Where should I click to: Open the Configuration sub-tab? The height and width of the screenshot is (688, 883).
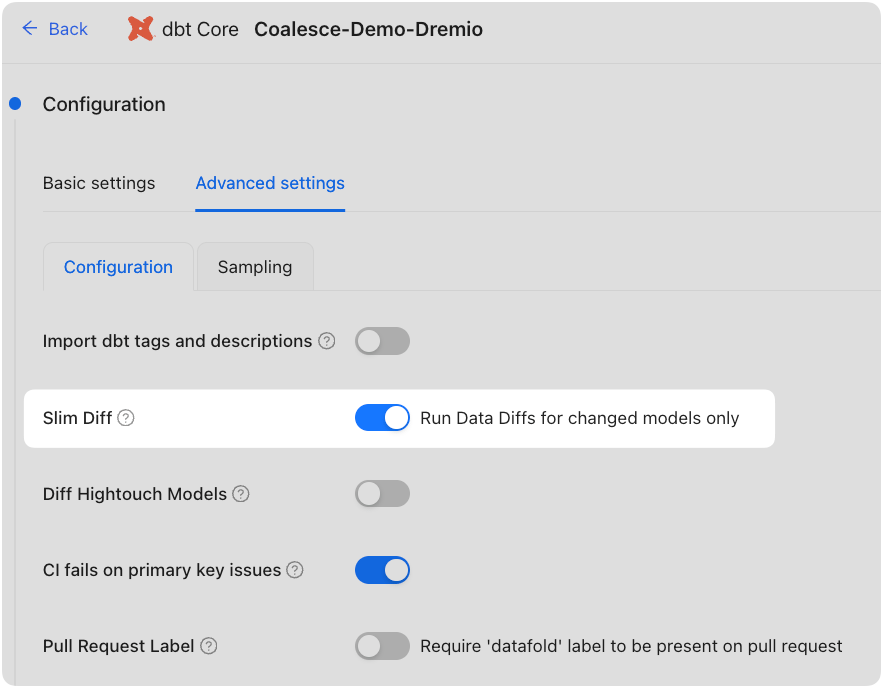click(118, 267)
